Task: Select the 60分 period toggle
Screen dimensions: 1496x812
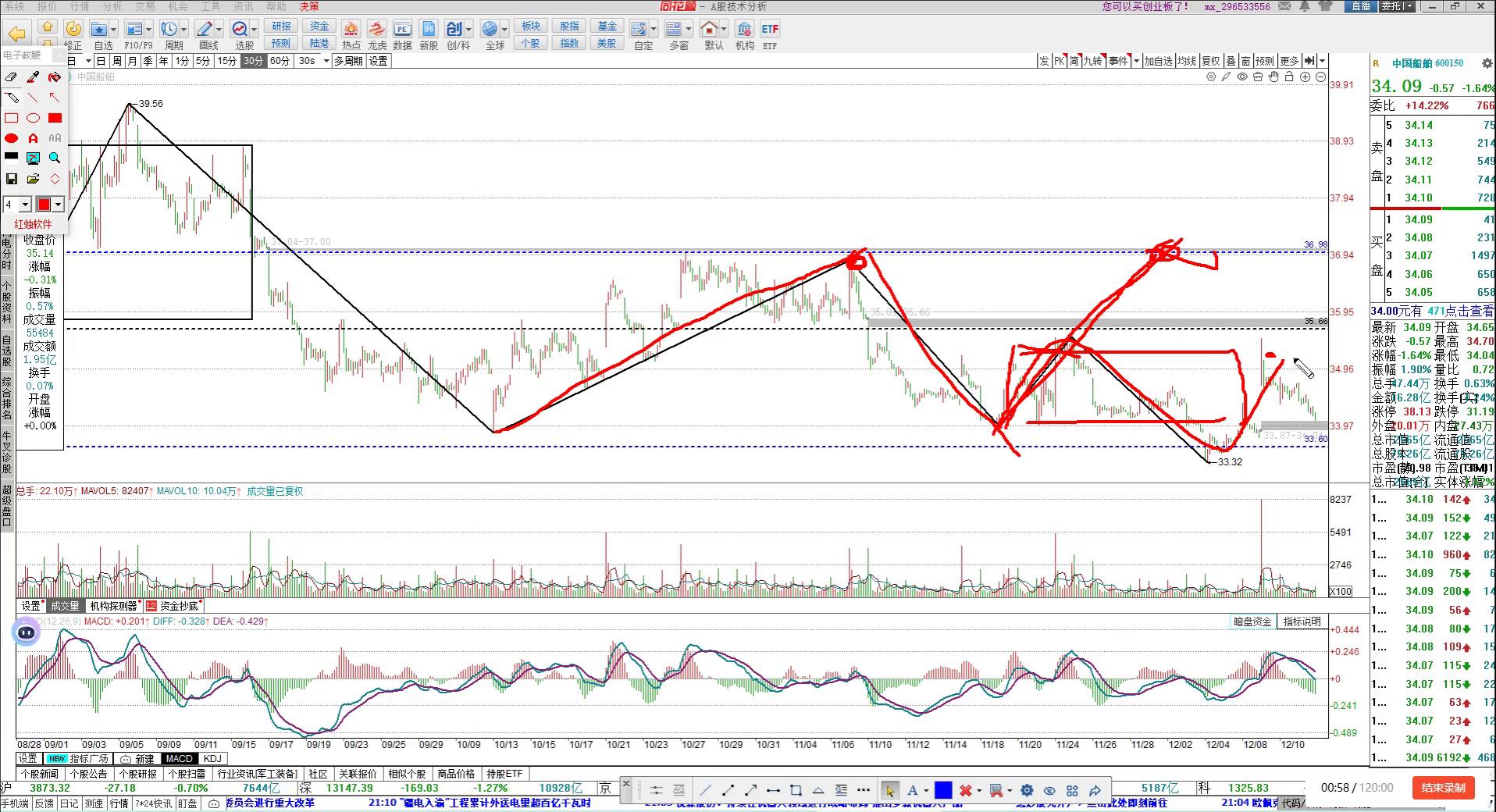Action: point(279,61)
